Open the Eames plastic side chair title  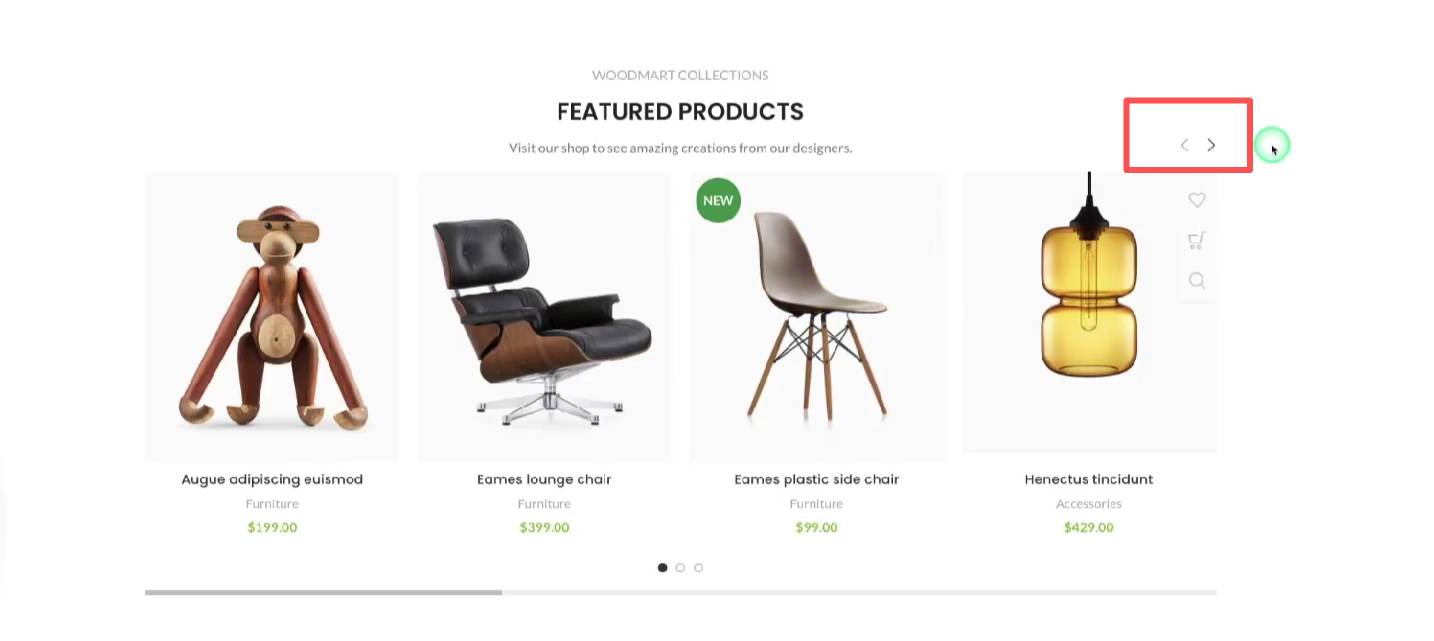tap(817, 479)
